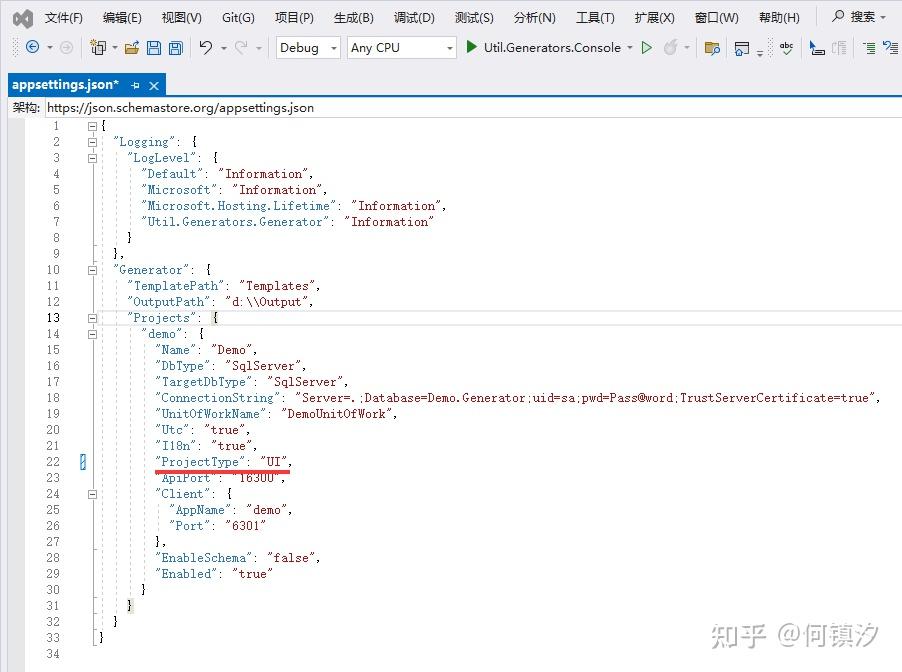Viewport: 902px width, 672px height.
Task: Click the 搜索 search button
Action: click(x=858, y=17)
